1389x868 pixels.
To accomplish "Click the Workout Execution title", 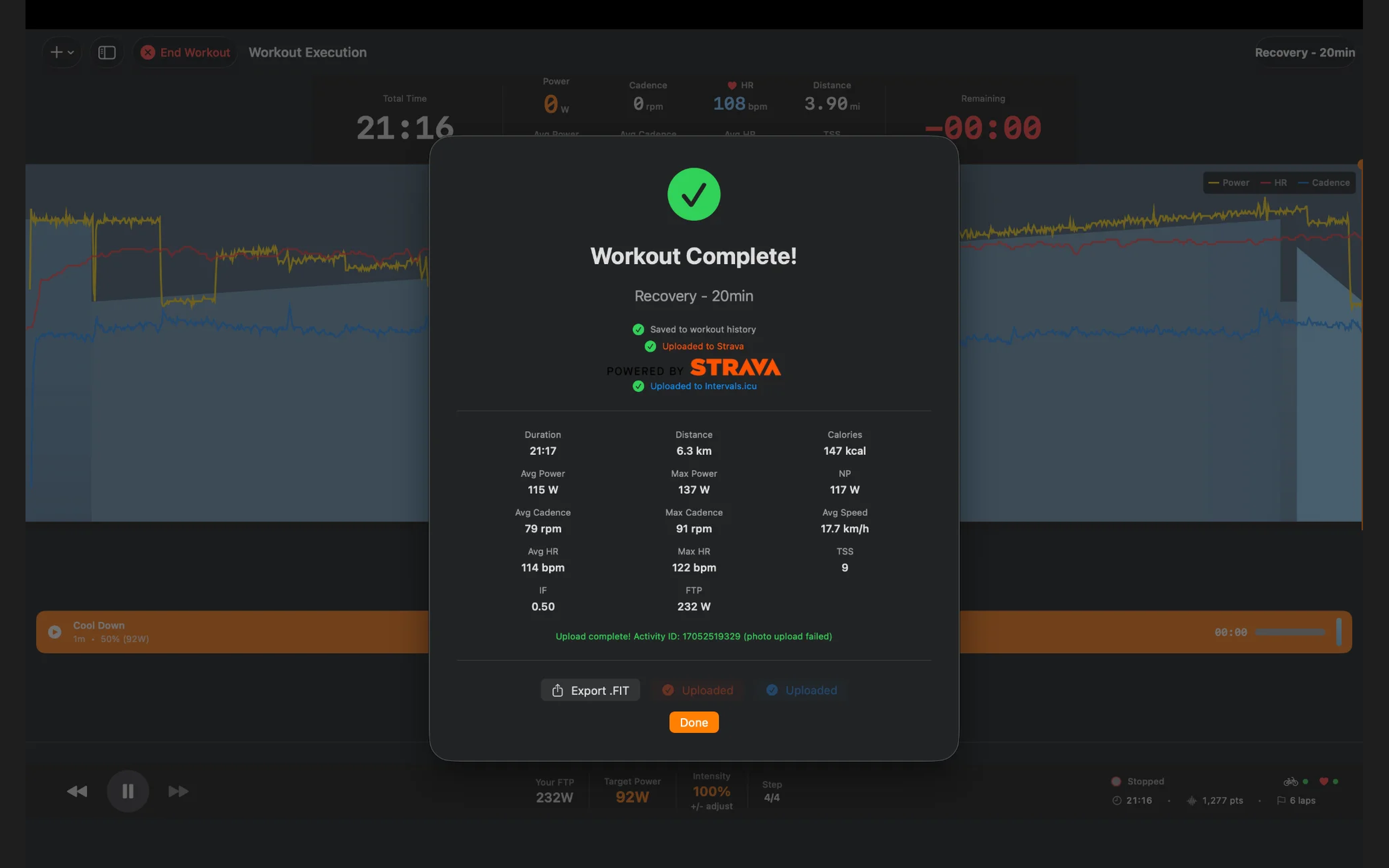I will coord(307,52).
